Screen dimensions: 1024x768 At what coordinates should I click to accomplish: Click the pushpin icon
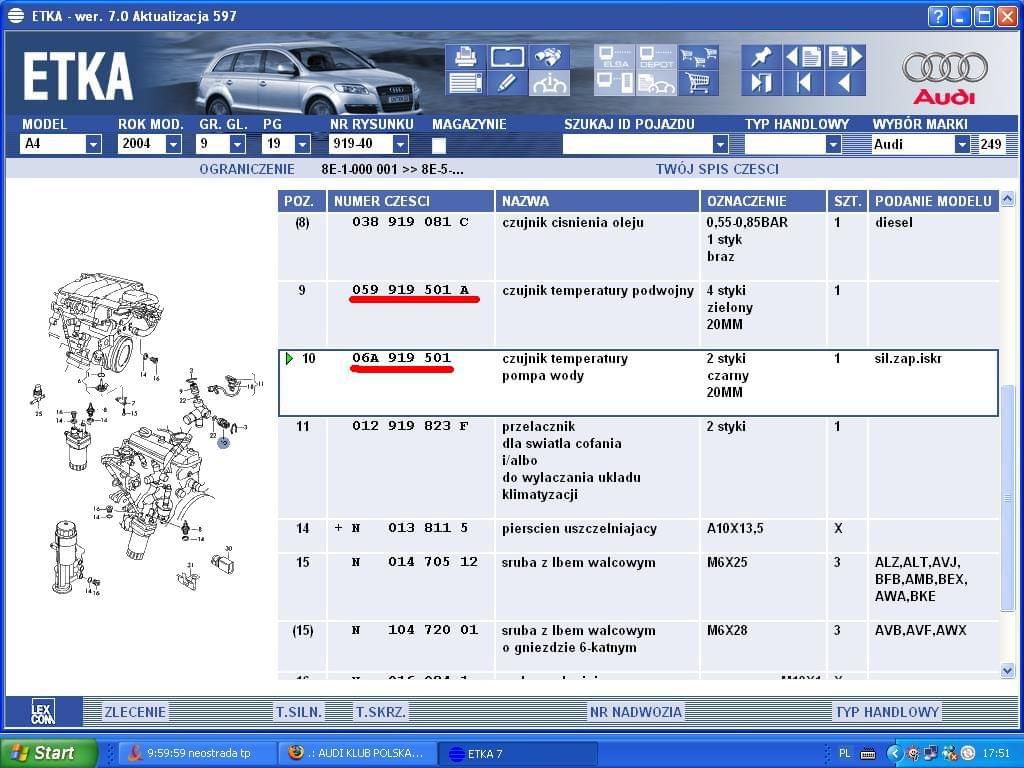[761, 57]
